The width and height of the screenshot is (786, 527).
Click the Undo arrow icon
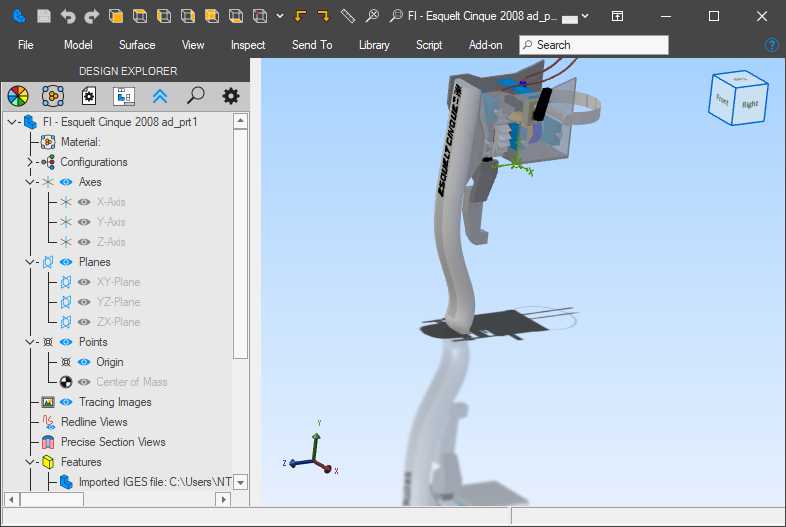point(67,16)
